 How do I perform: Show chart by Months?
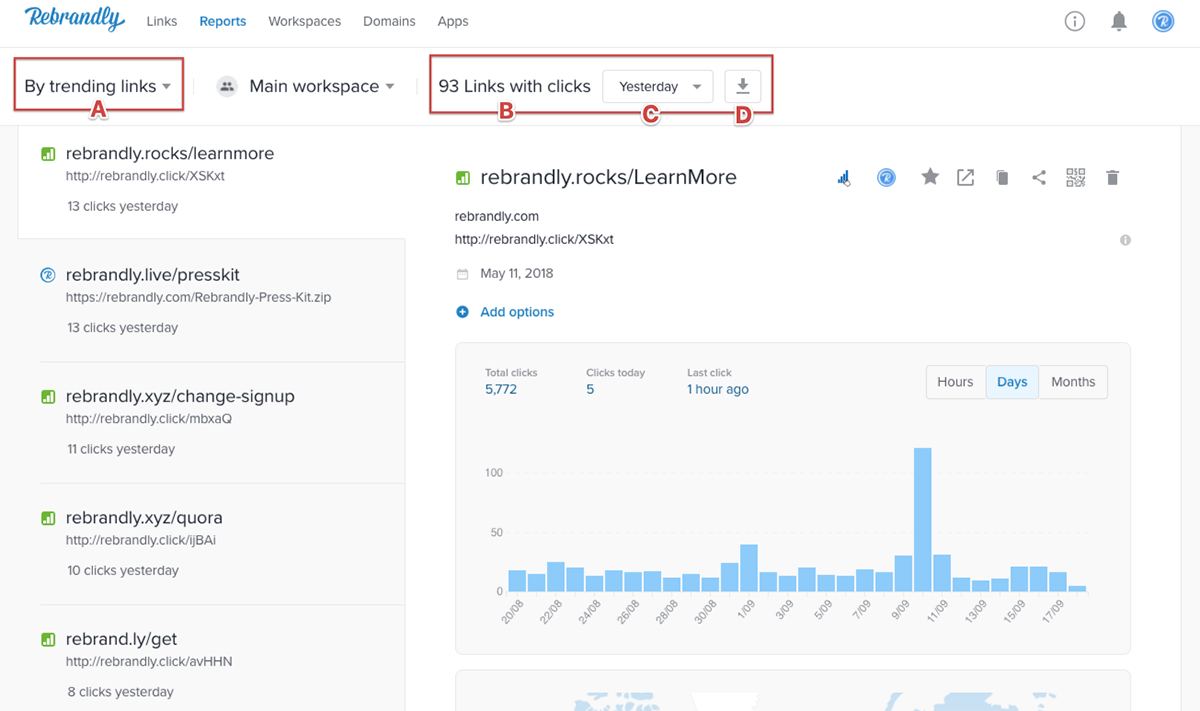(1073, 382)
